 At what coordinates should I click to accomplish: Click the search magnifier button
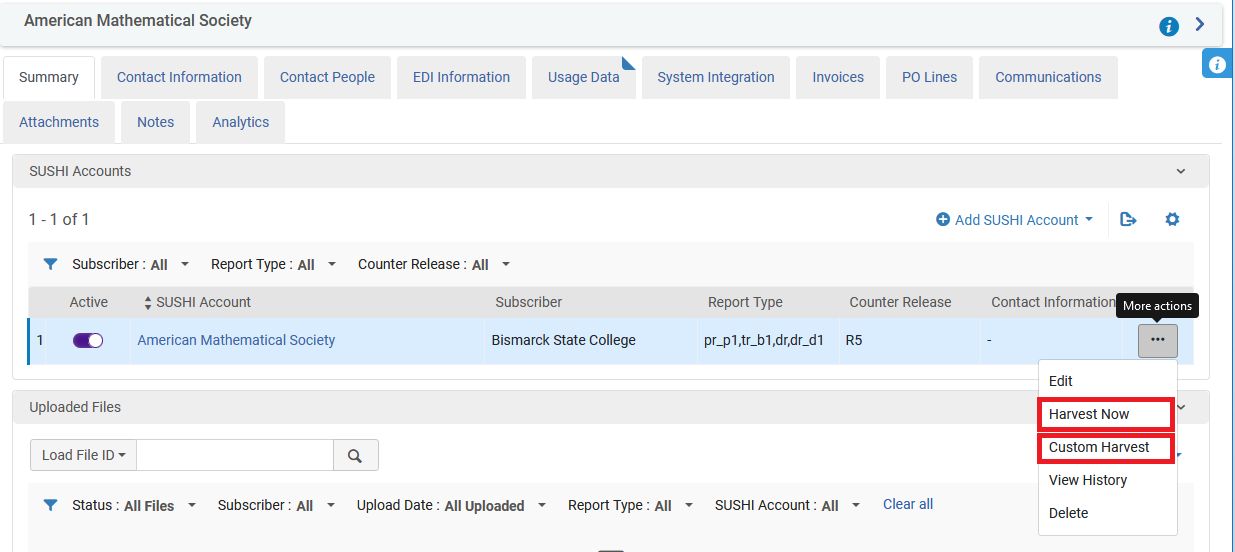point(355,455)
